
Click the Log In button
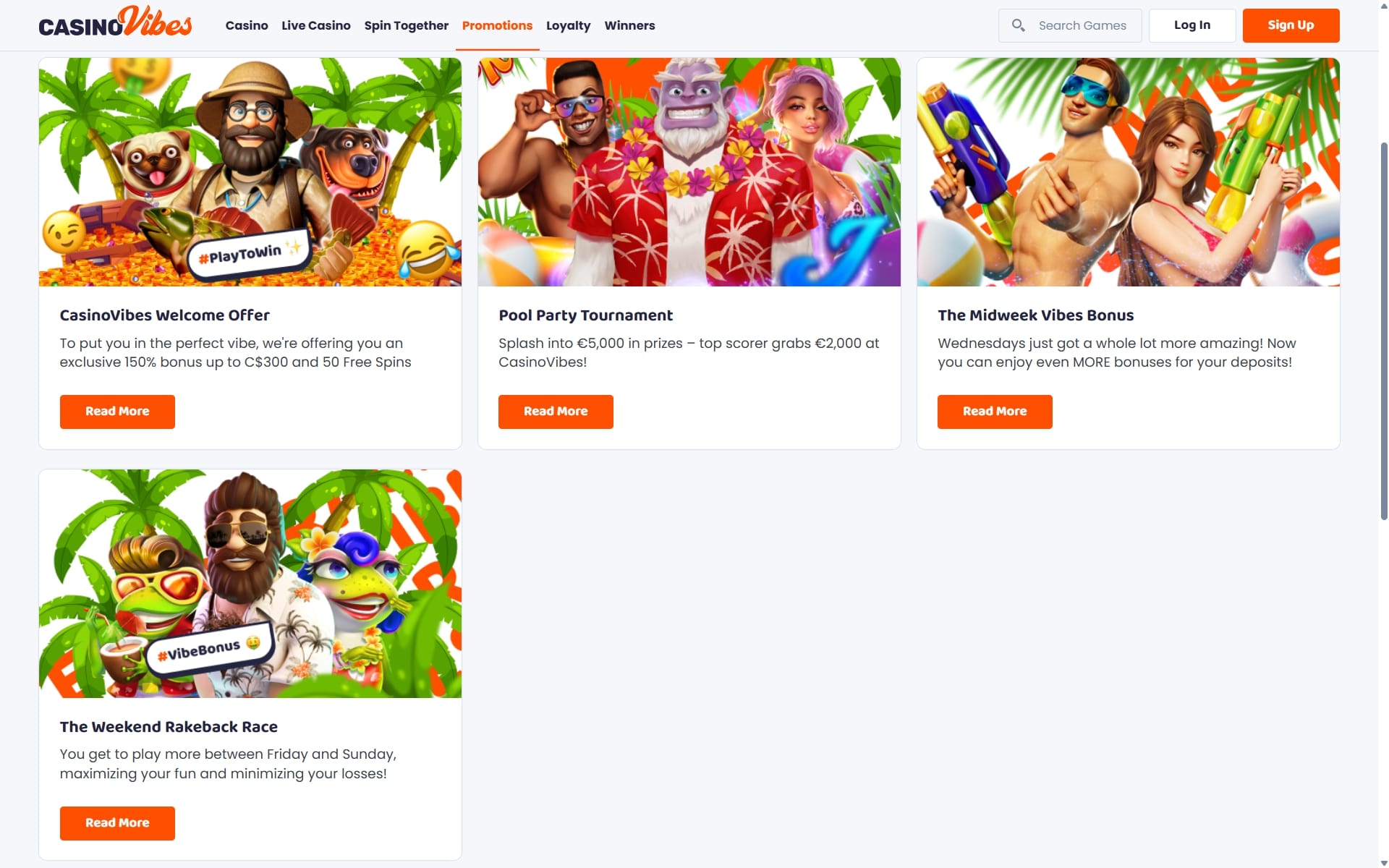coord(1192,25)
